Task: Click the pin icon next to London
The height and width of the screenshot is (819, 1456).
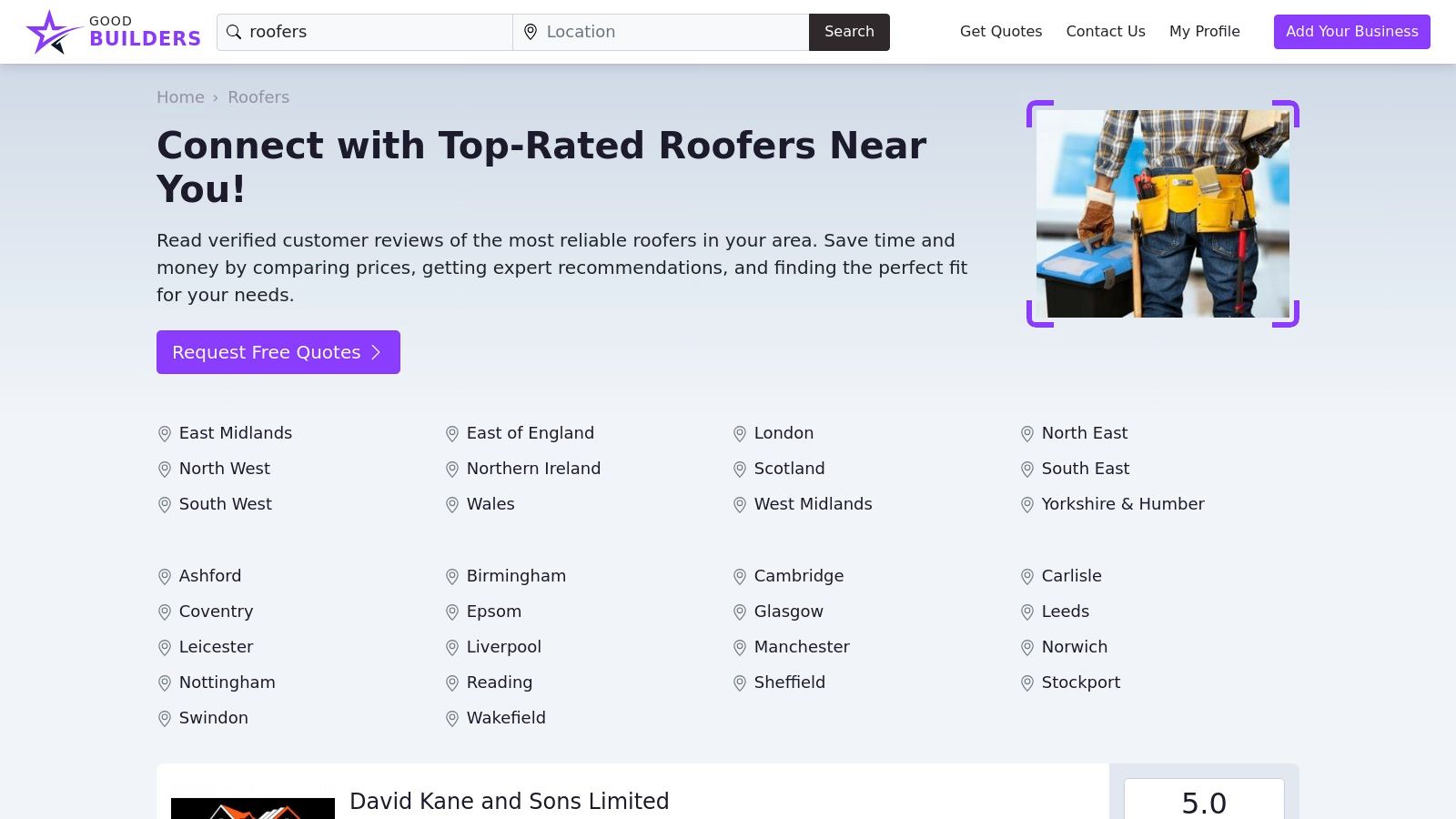Action: pyautogui.click(x=739, y=434)
